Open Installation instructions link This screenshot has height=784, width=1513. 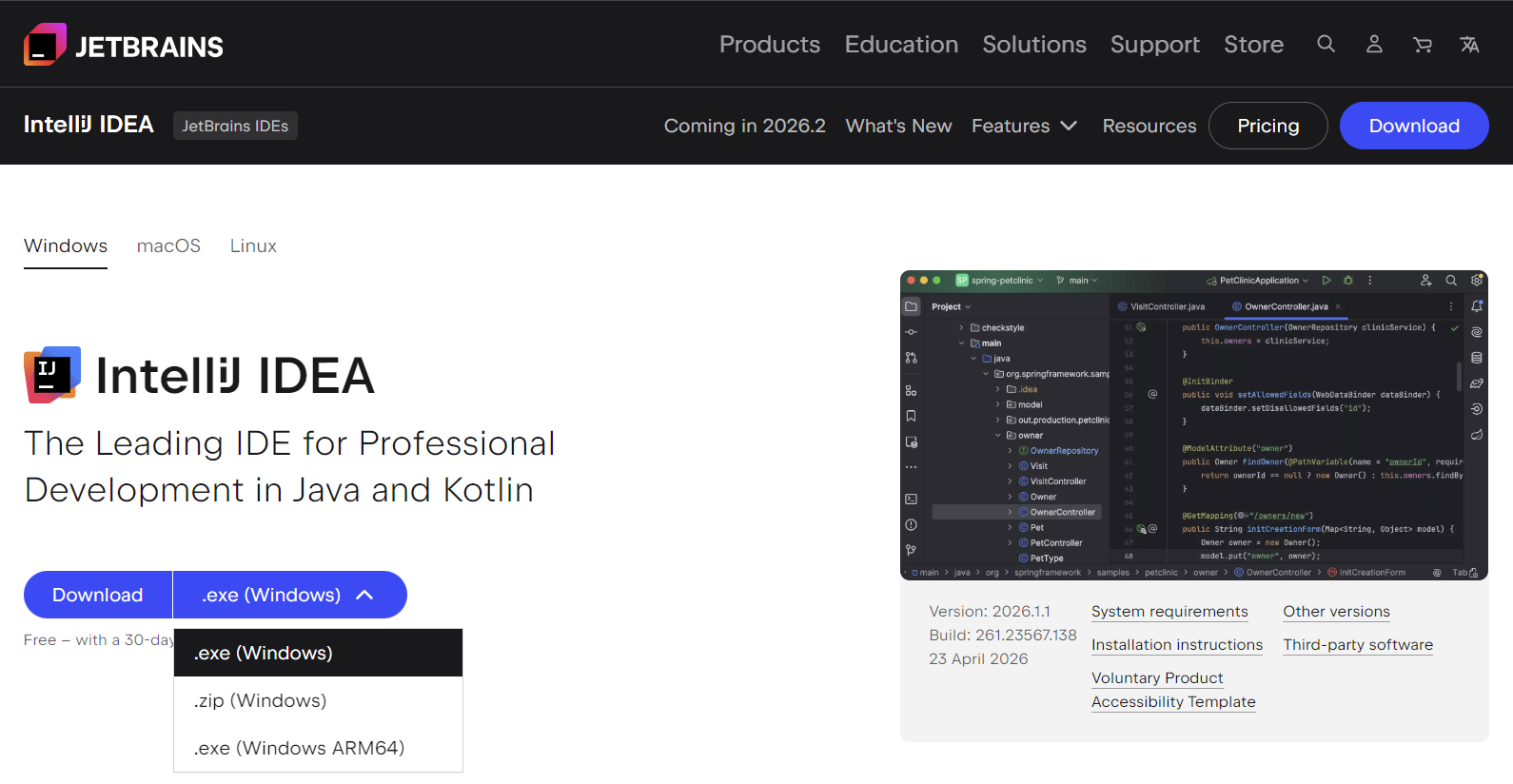[1177, 645]
